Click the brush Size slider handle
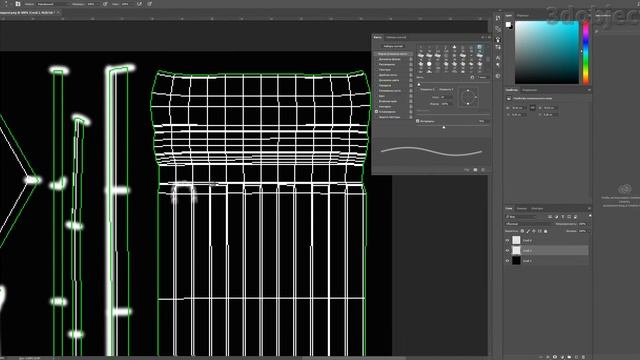Screen dimensions: 640x360 tap(419, 84)
